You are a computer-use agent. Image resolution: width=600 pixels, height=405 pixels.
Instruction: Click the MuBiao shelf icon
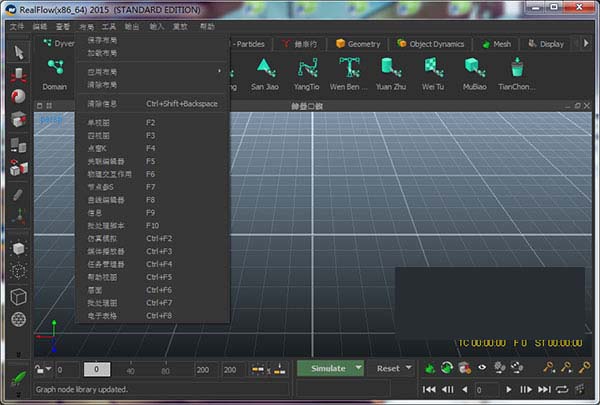click(x=474, y=75)
